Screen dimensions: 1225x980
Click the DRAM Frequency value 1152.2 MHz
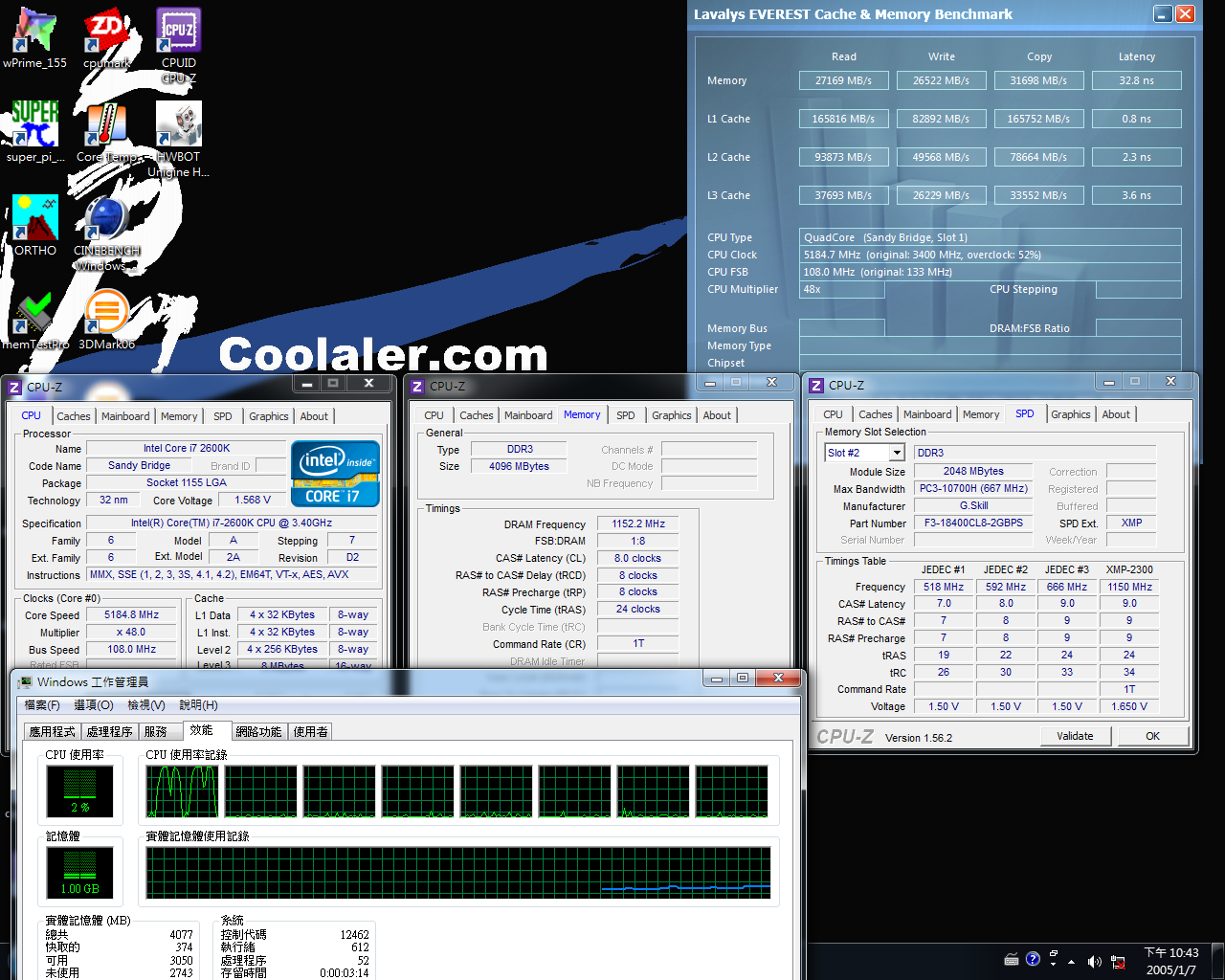pos(638,523)
